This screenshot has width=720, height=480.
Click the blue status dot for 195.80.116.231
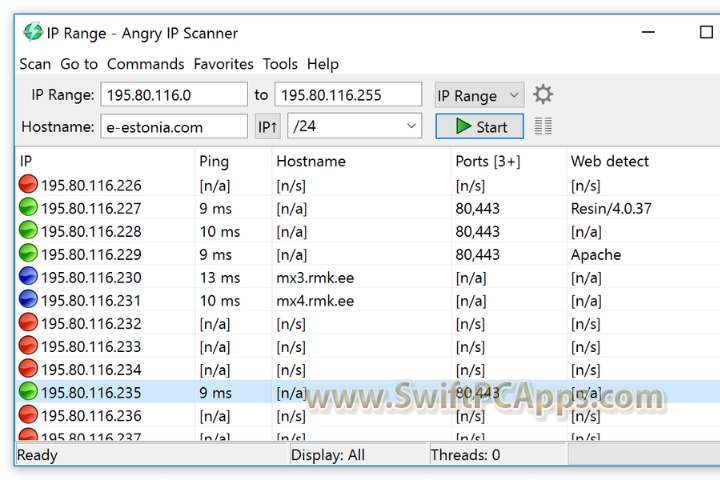click(x=28, y=299)
